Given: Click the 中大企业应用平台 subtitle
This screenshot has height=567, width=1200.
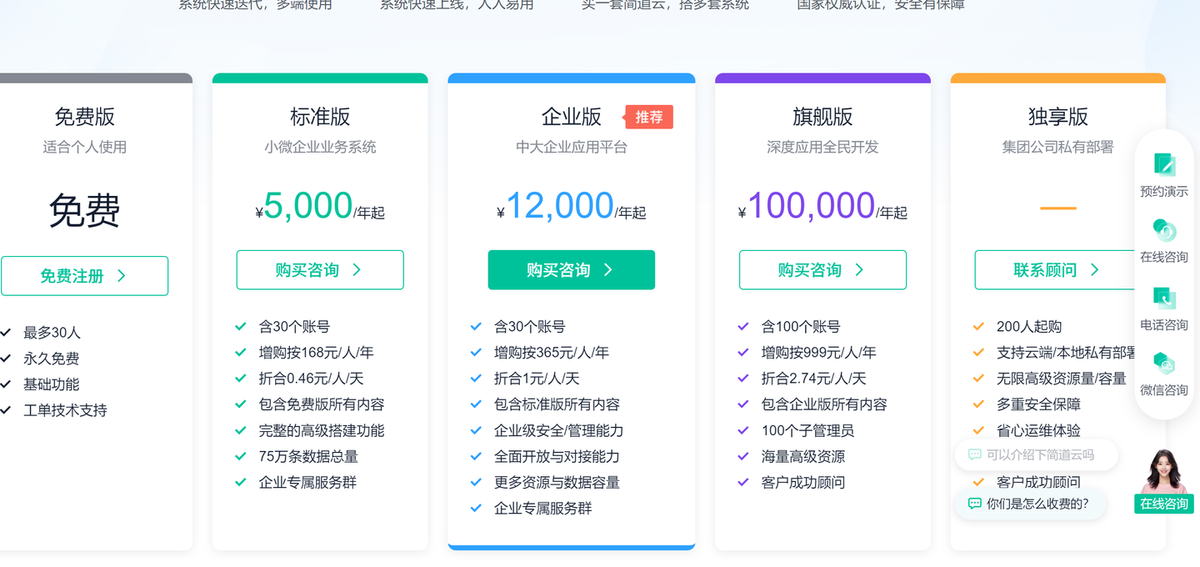Looking at the screenshot, I should pyautogui.click(x=571, y=147).
